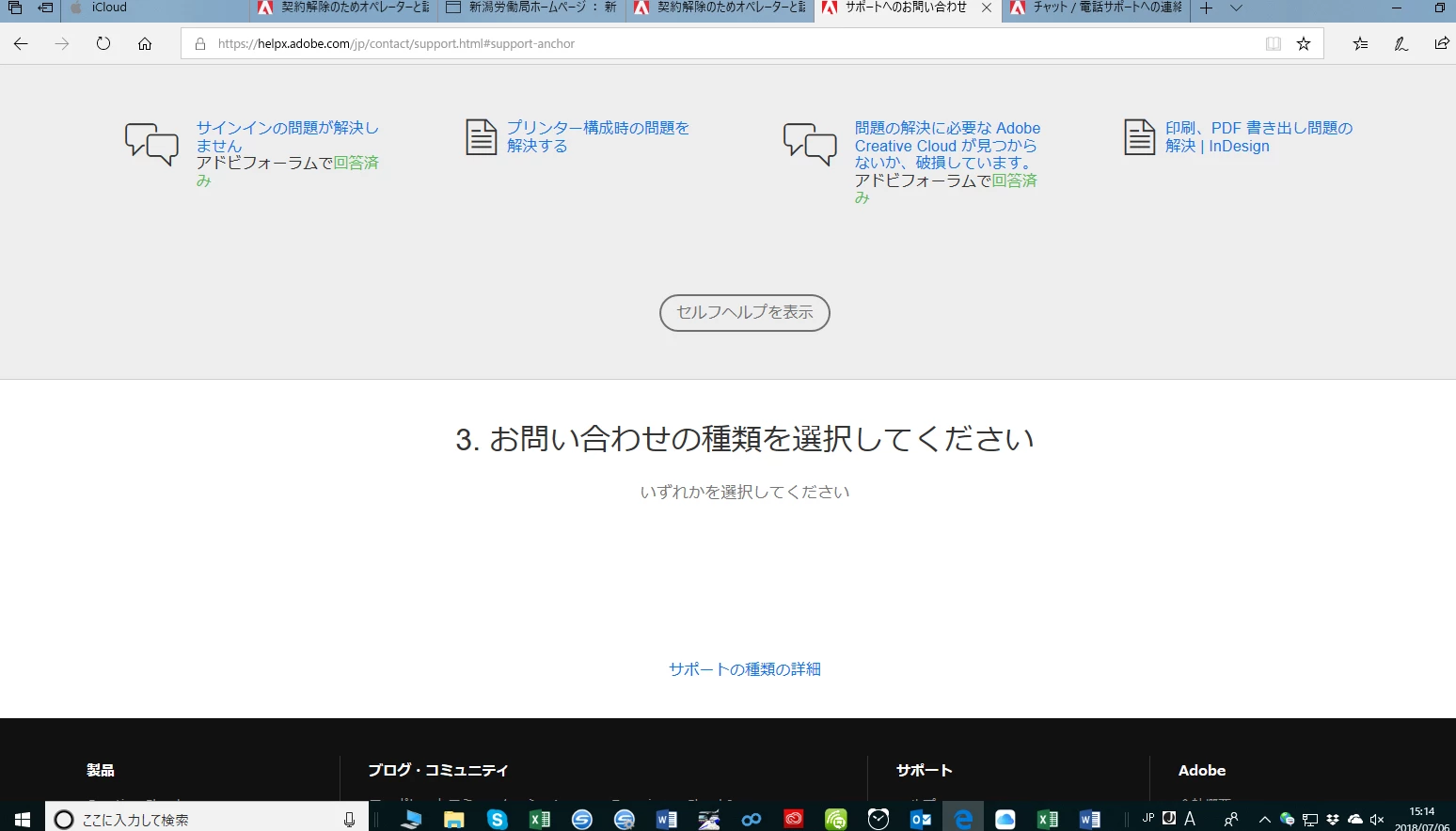This screenshot has height=831, width=1456.
Task: Show hidden system tray icons
Action: [x=1265, y=820]
